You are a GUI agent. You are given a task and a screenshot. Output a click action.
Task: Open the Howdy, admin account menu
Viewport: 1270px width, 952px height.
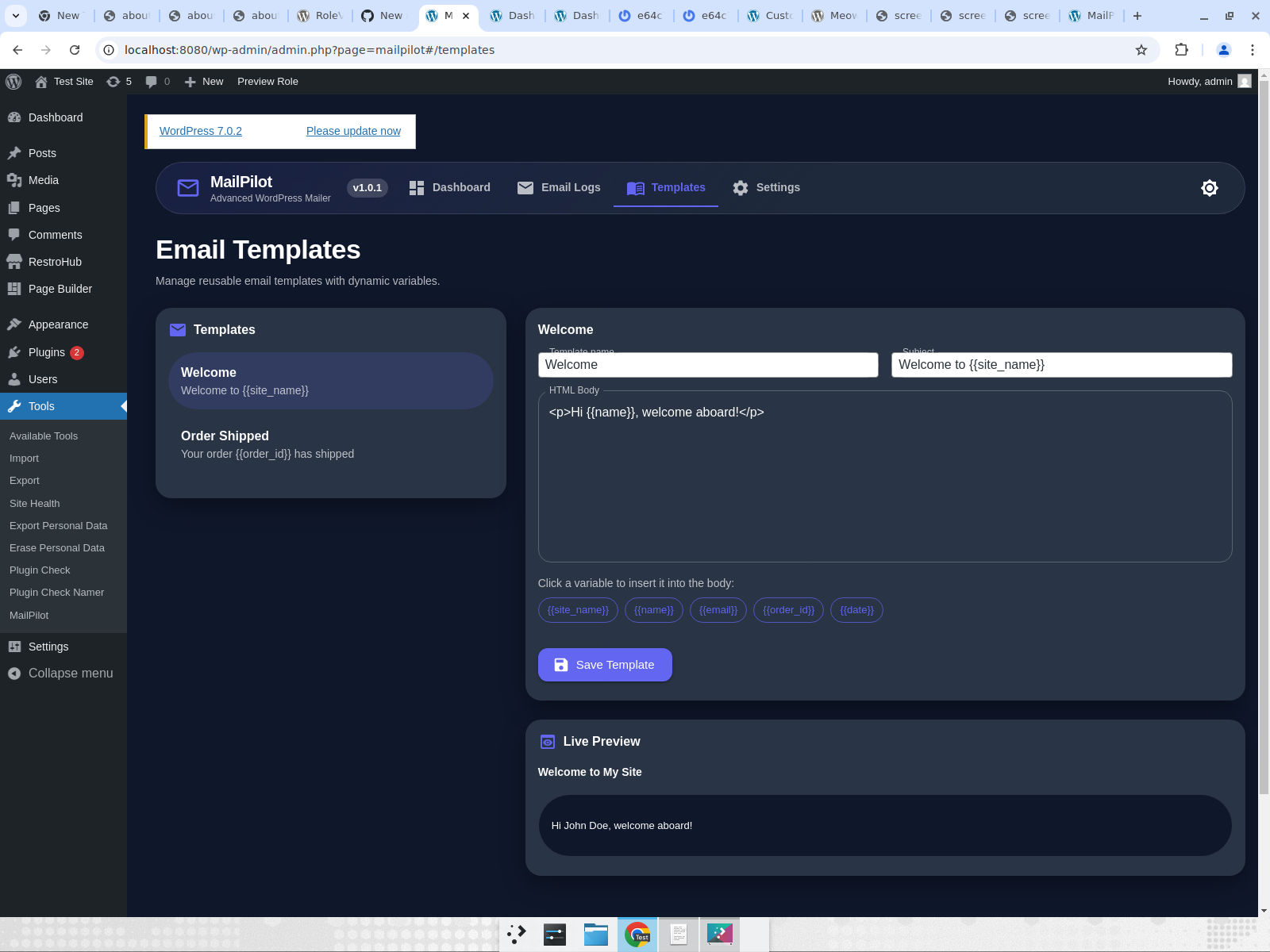click(1209, 82)
